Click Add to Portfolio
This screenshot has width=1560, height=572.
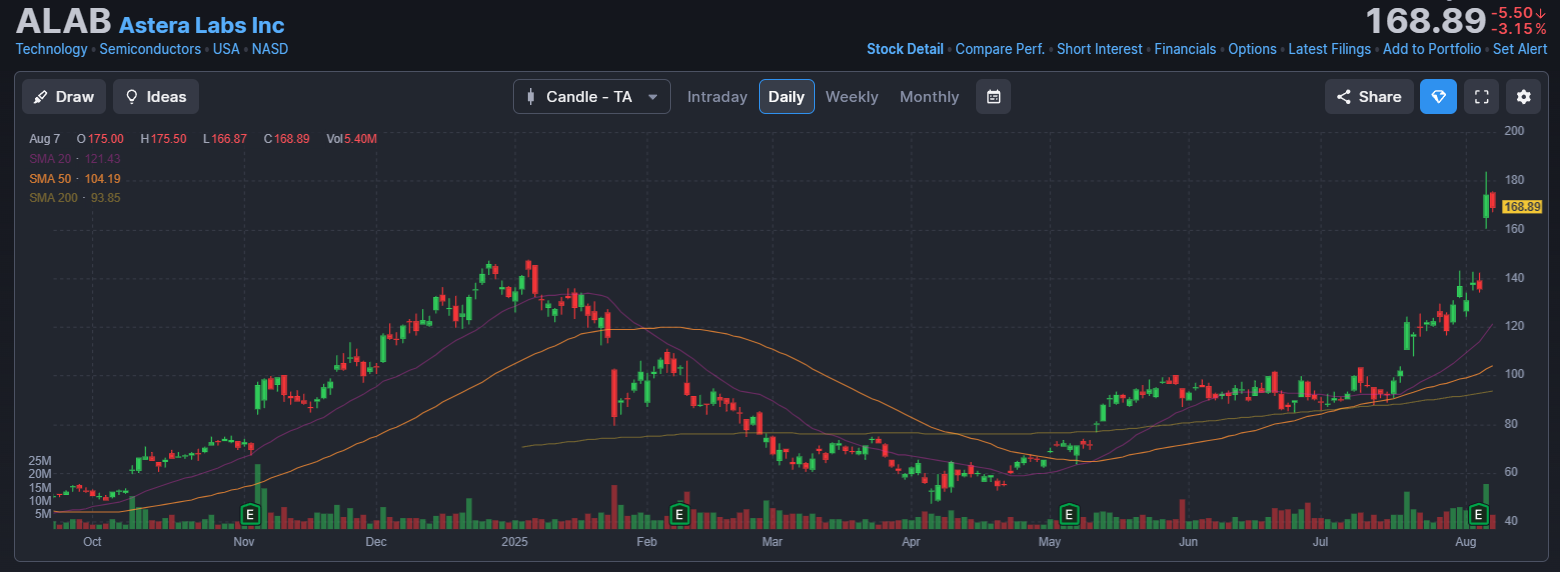click(1432, 49)
